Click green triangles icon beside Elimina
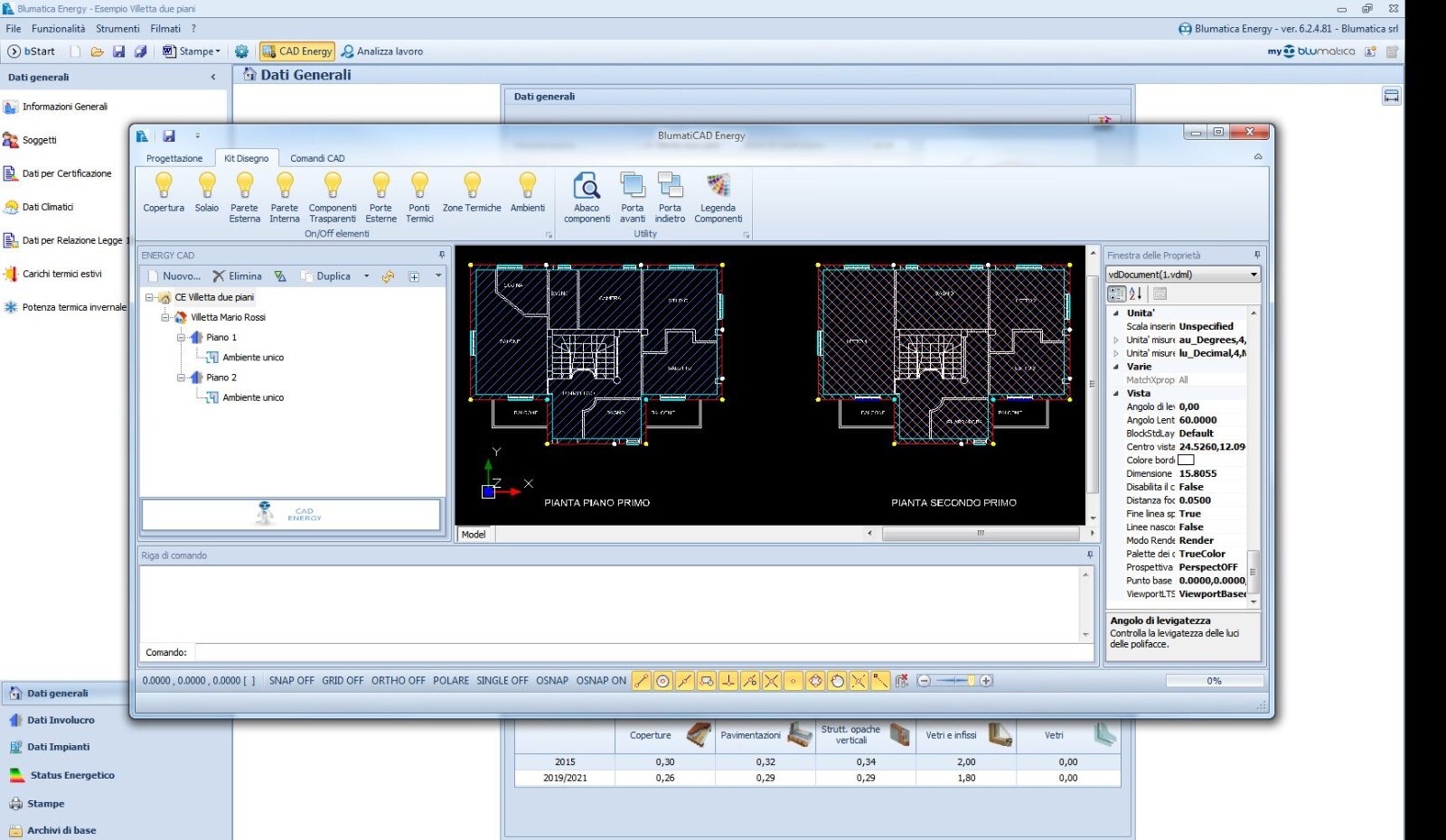Screen dimensions: 1446x840 pos(280,276)
